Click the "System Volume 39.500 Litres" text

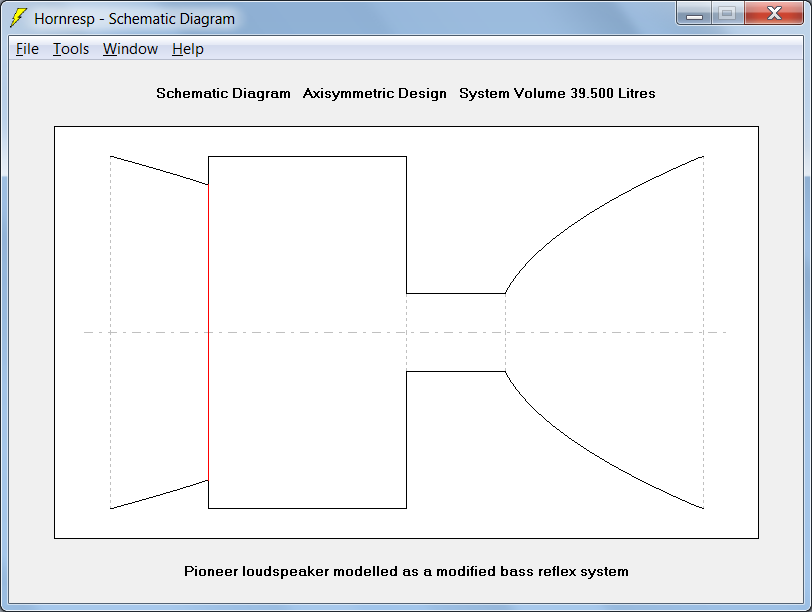point(557,93)
